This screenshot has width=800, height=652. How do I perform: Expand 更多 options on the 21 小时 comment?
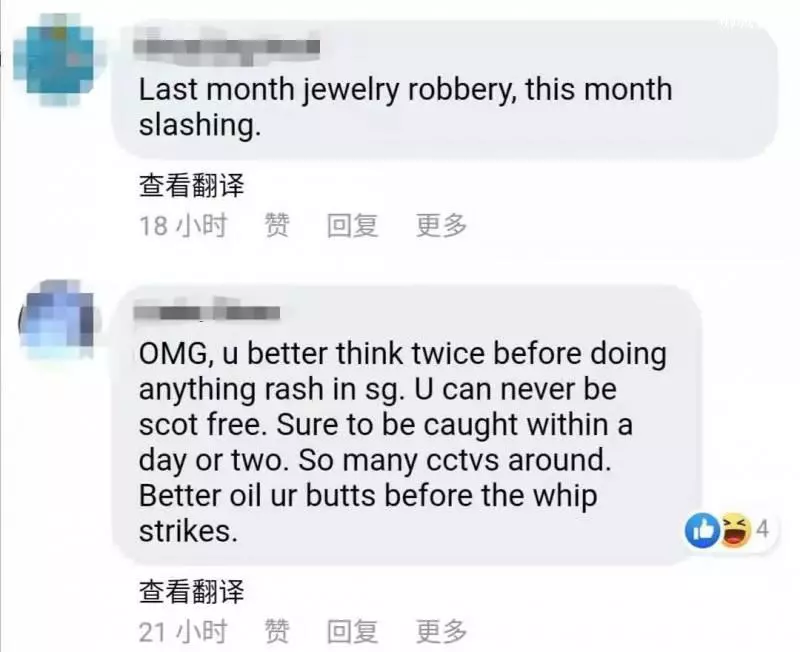pos(441,631)
